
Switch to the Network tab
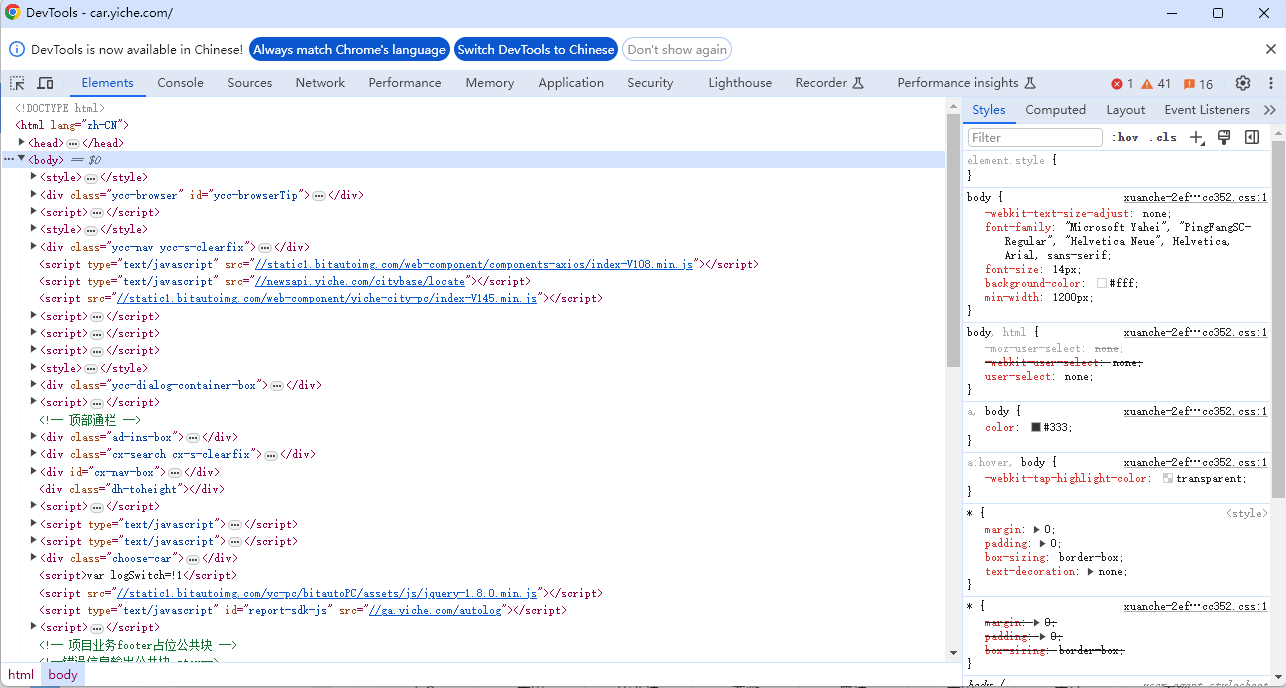(x=320, y=83)
